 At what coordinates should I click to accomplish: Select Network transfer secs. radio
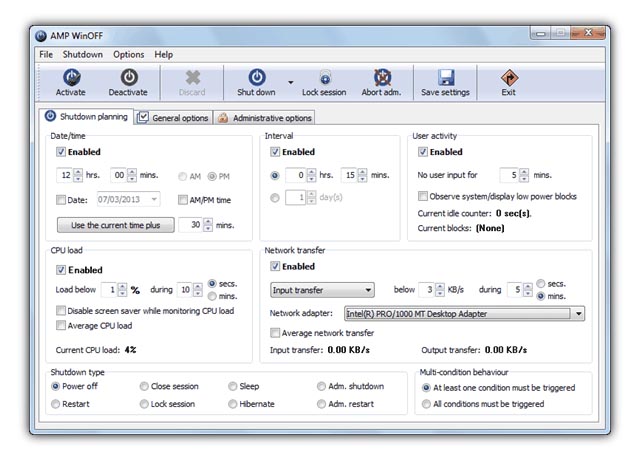(x=541, y=283)
